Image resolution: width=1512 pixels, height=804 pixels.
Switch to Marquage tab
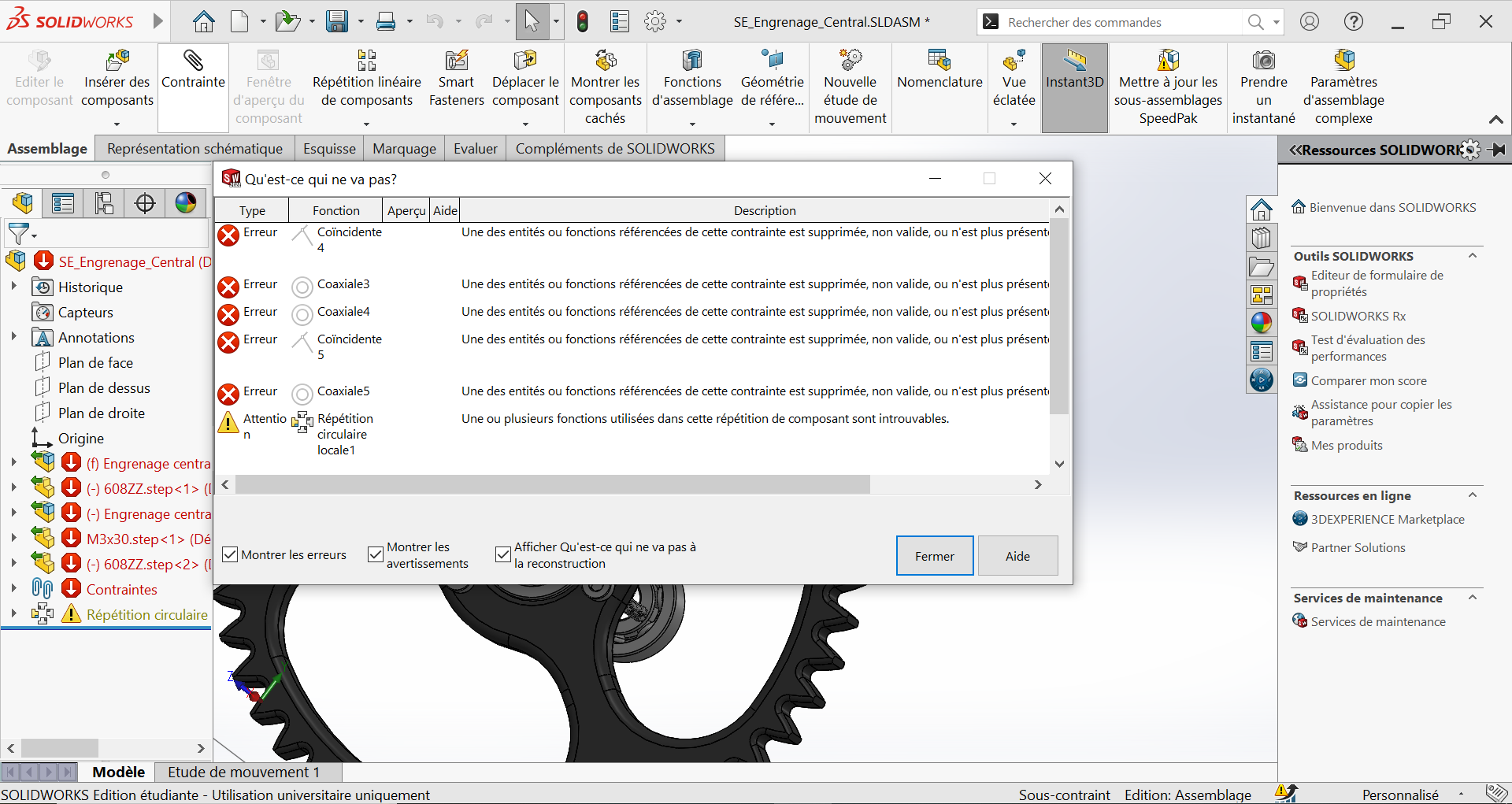click(404, 148)
